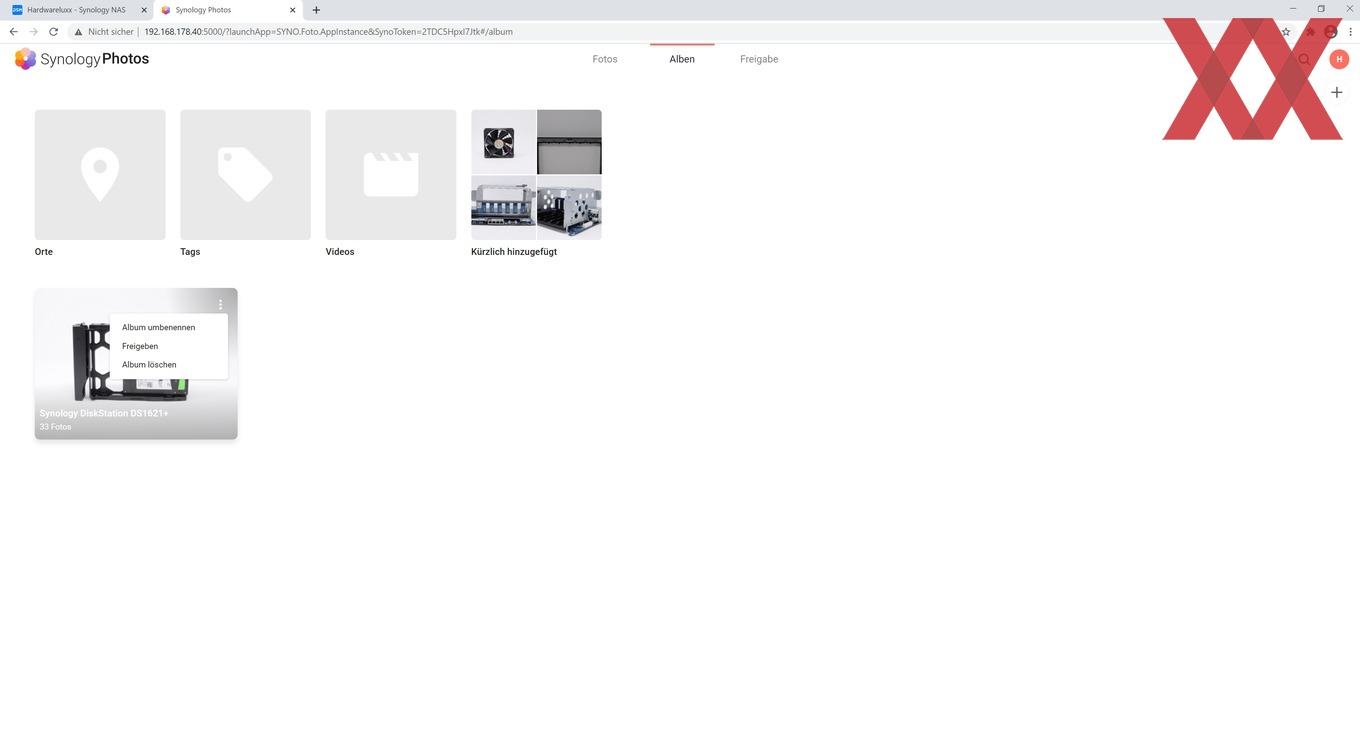Viewport: 1360px width, 742px height.
Task: Click the Orte label text
Action: (x=44, y=252)
